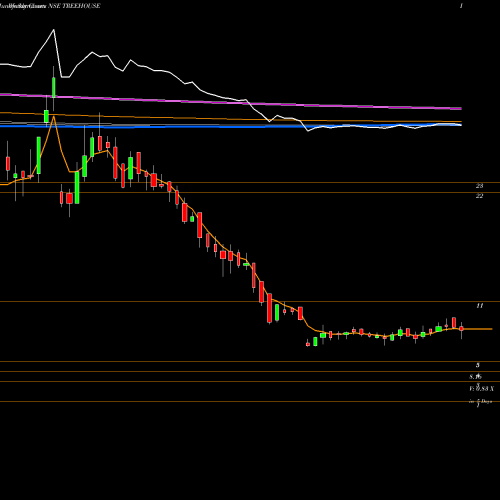Select the price axis label 22

tap(479, 196)
